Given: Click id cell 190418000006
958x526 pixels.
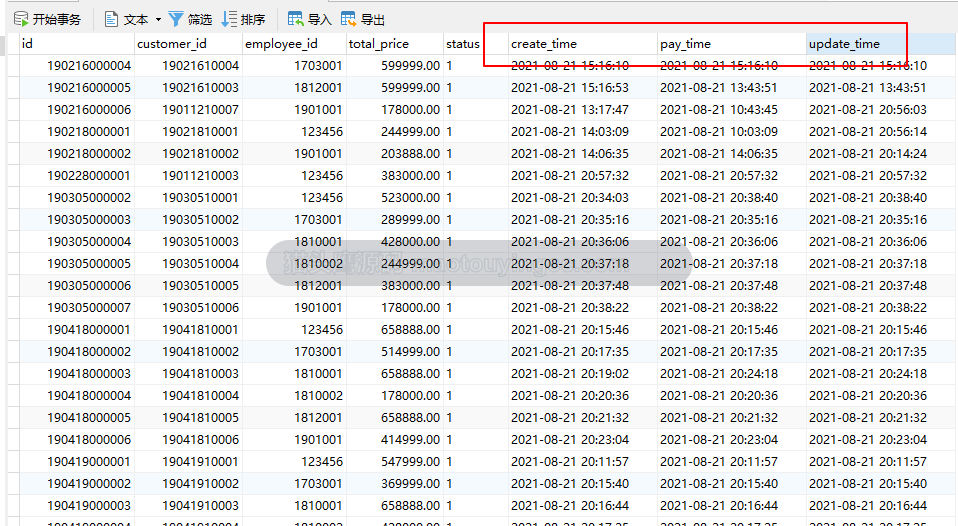Looking at the screenshot, I should tap(77, 440).
